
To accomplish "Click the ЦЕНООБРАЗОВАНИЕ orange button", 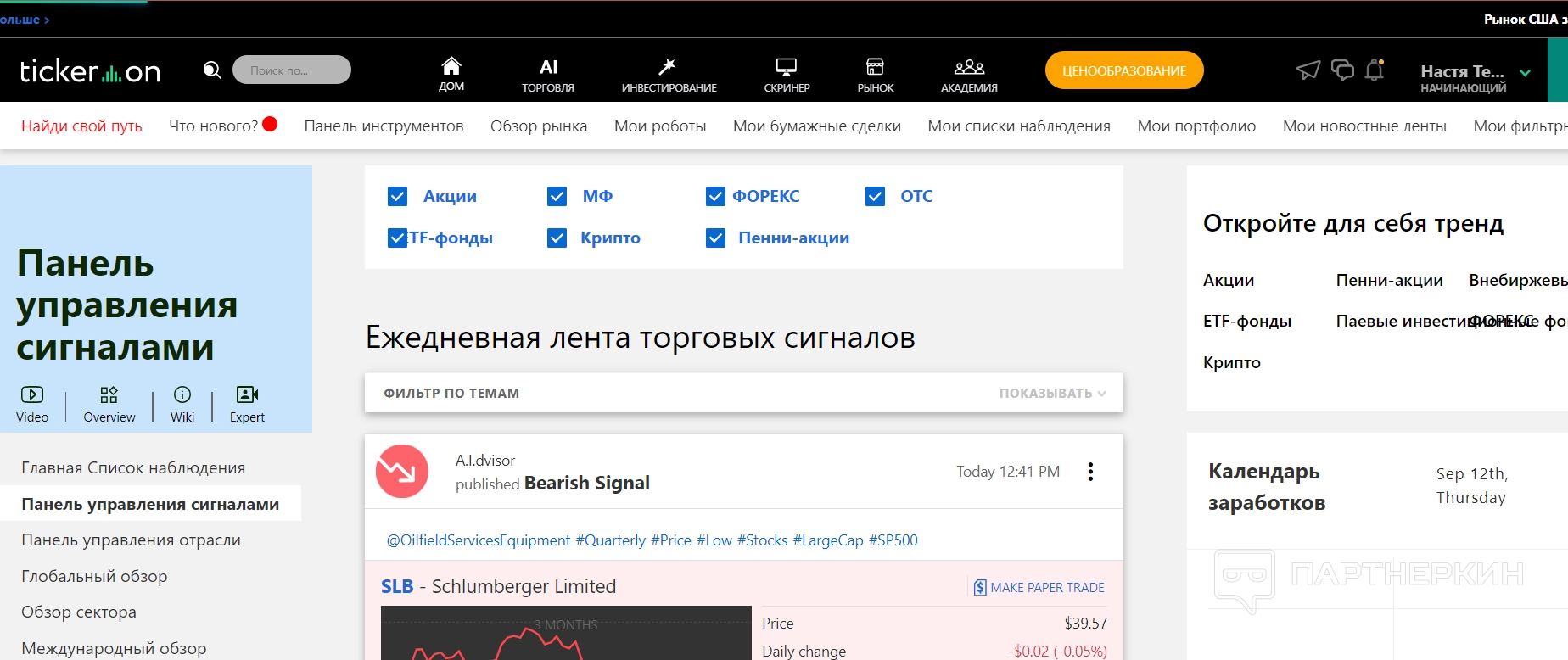I will coord(1124,70).
